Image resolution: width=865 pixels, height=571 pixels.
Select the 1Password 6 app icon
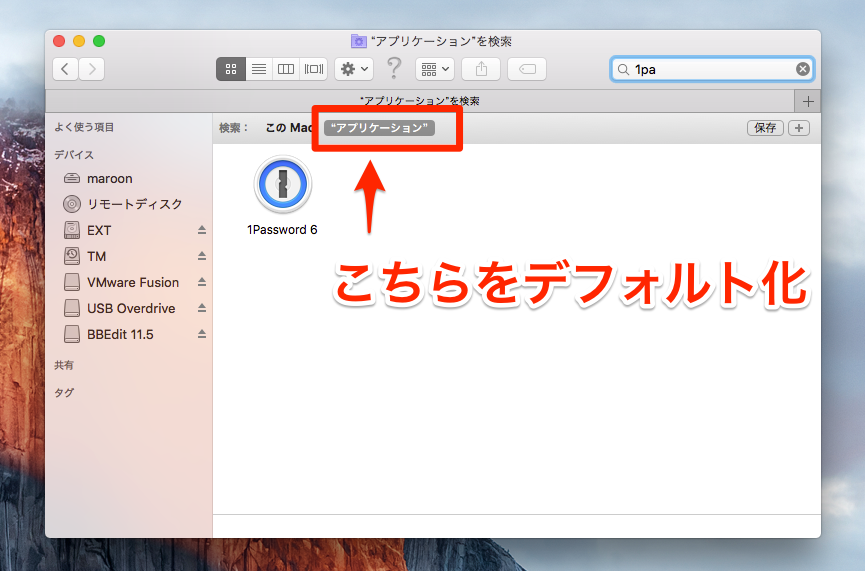[x=282, y=184]
